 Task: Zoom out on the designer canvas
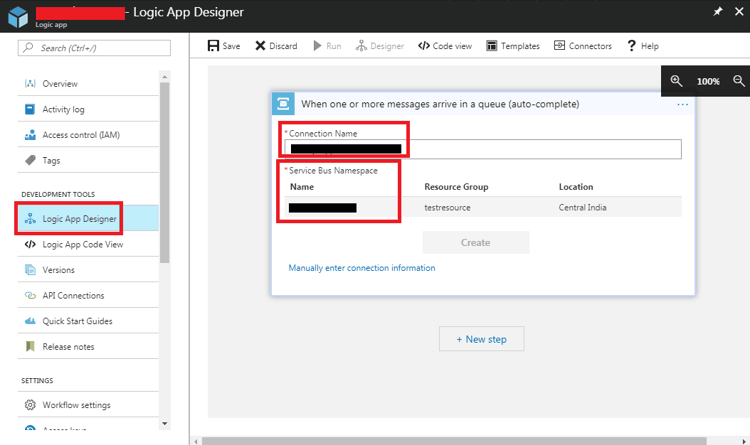click(739, 81)
